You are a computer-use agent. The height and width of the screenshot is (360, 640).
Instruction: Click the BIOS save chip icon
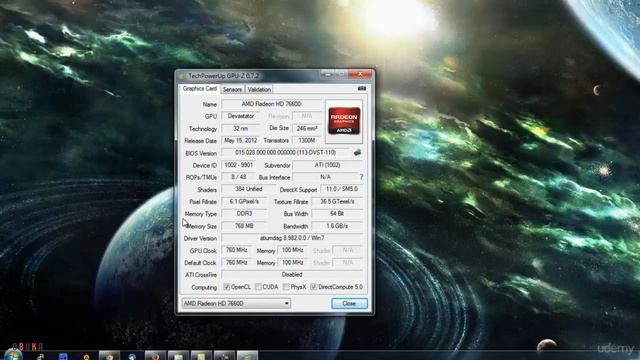pyautogui.click(x=357, y=152)
